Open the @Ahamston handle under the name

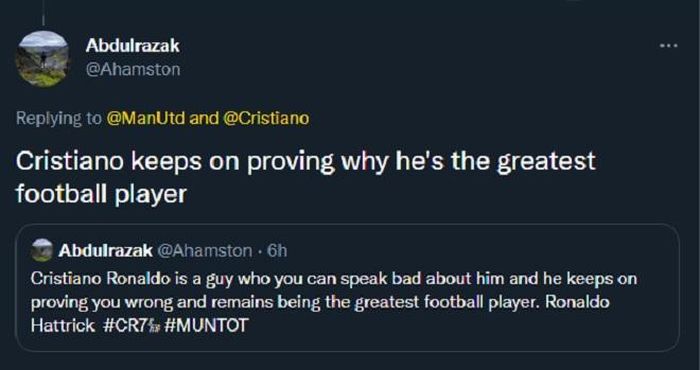point(133,70)
